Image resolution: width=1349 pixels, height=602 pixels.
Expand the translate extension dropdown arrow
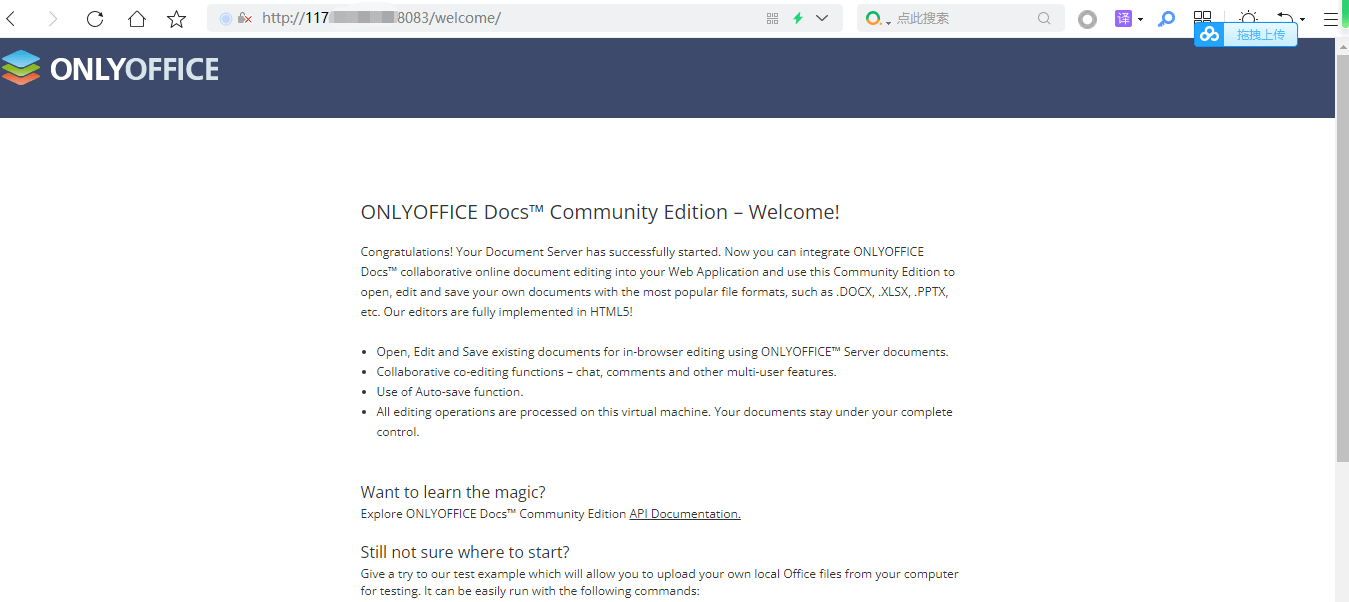[1140, 19]
